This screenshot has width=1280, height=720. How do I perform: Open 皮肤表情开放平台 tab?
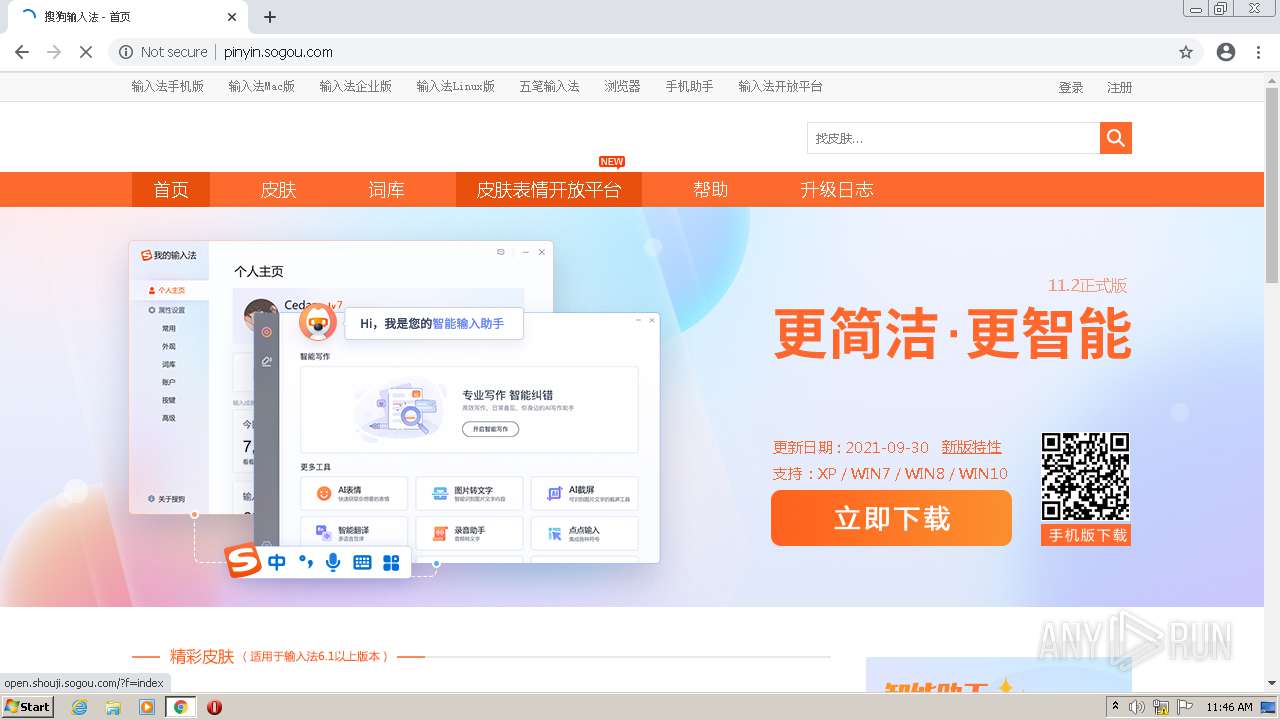click(549, 189)
